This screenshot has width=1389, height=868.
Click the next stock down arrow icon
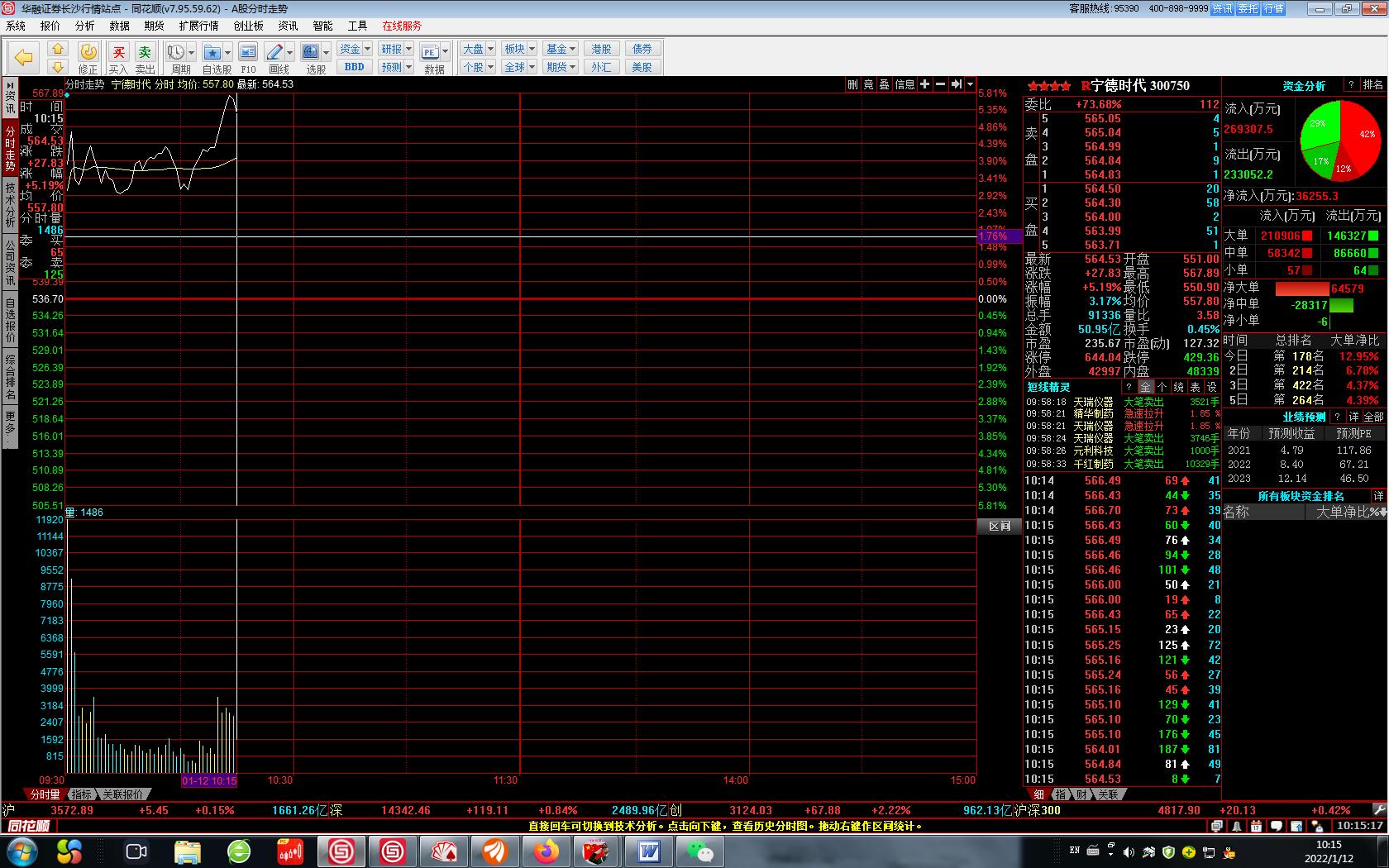pos(57,66)
